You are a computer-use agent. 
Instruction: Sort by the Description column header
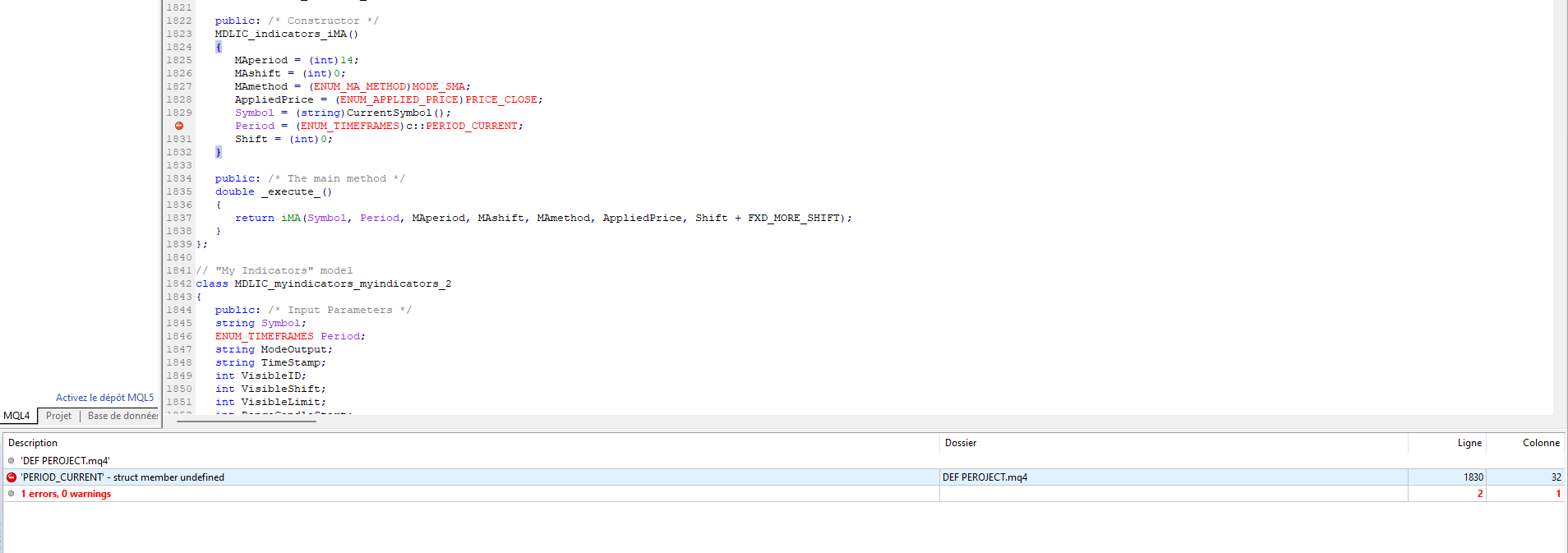(471, 443)
